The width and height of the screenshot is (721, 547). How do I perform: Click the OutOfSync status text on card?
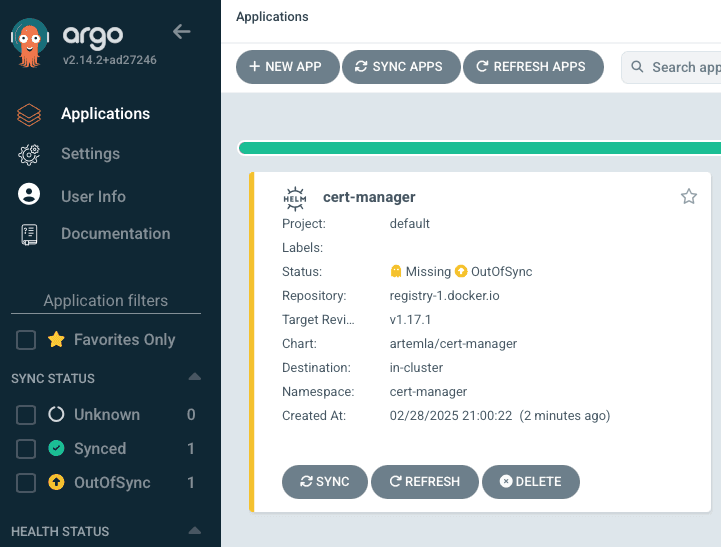pos(501,272)
